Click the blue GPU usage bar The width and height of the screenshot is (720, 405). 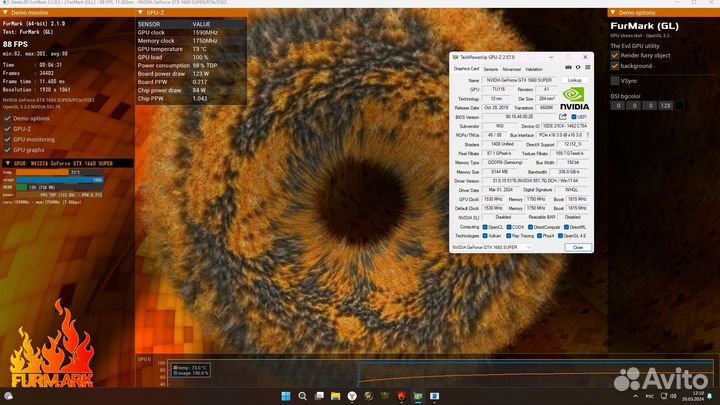[x=60, y=180]
